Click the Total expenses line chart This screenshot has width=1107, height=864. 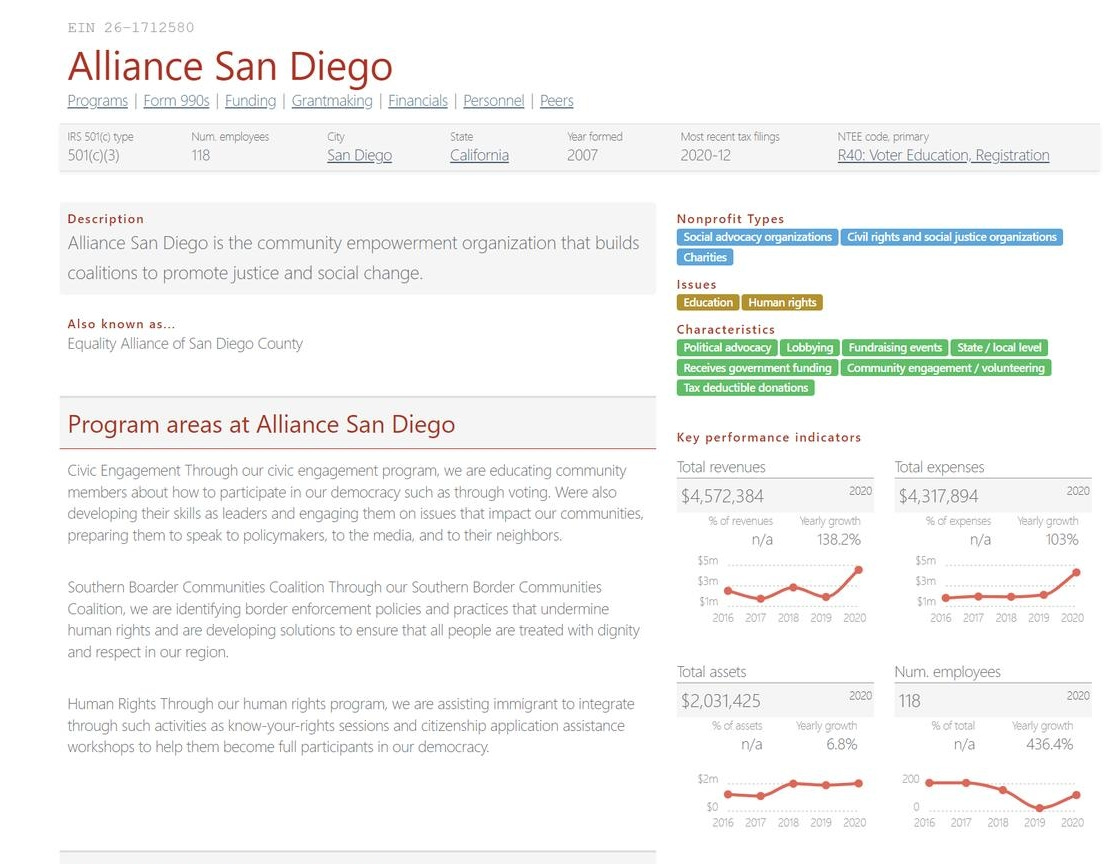coord(1000,589)
